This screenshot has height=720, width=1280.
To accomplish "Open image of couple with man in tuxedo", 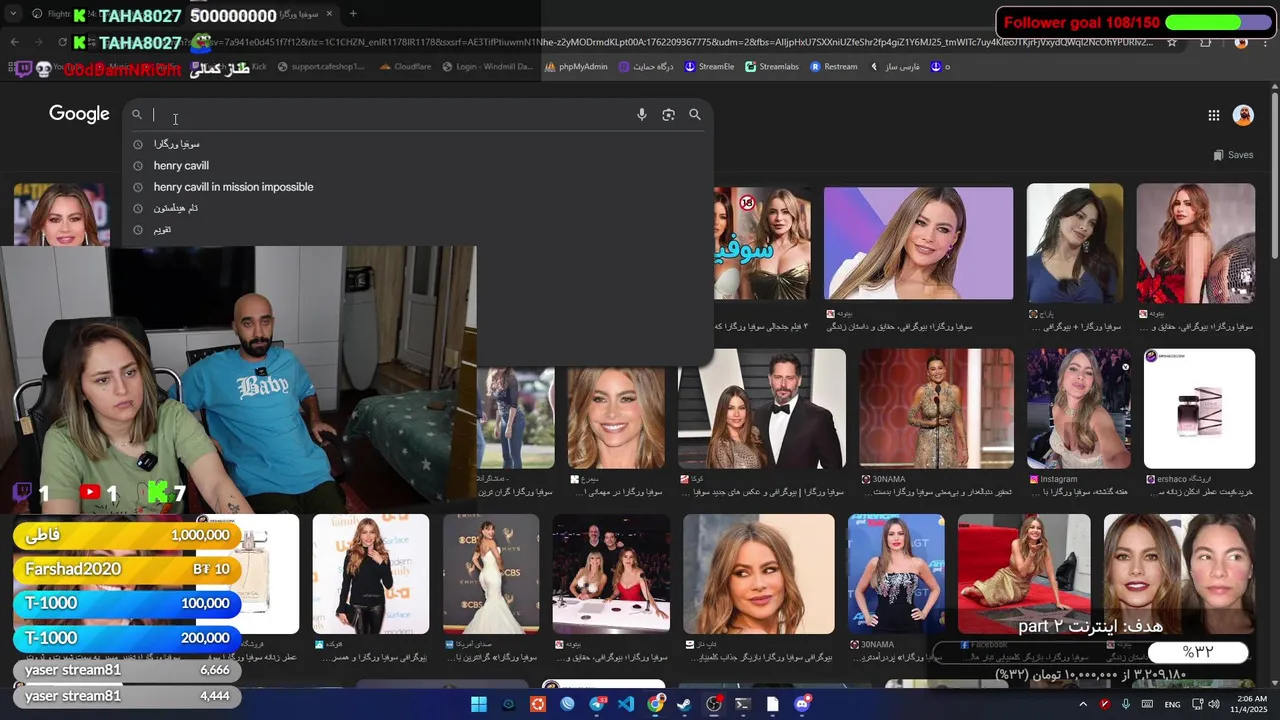I will [x=762, y=409].
